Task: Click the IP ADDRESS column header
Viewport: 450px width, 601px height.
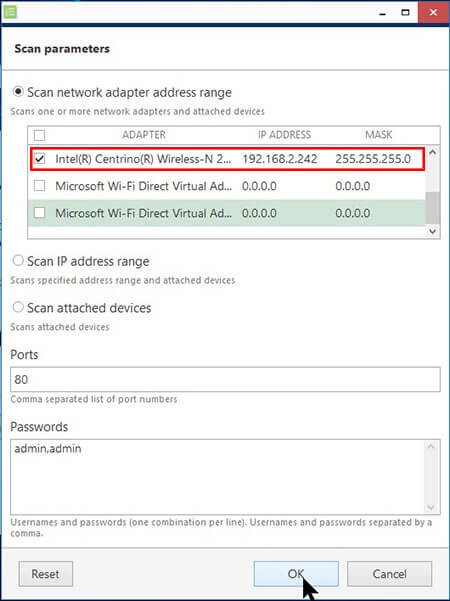Action: coord(284,135)
